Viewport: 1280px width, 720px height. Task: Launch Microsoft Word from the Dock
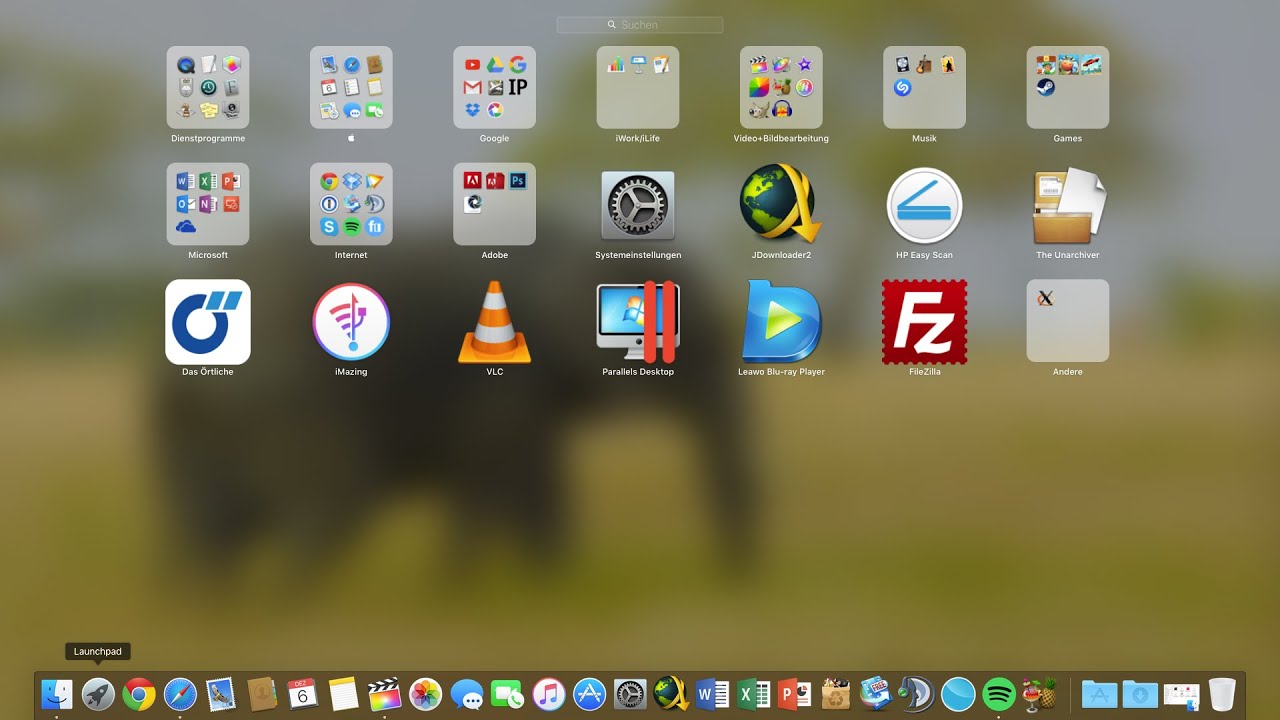point(712,694)
